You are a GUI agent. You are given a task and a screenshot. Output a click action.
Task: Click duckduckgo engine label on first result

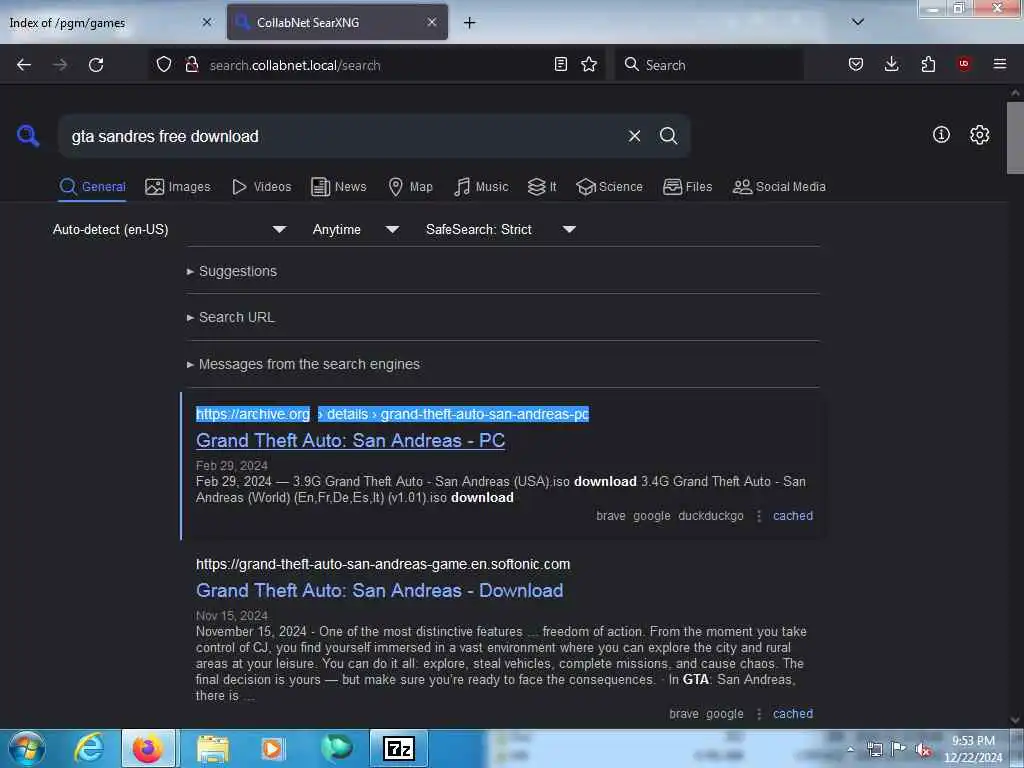711,516
